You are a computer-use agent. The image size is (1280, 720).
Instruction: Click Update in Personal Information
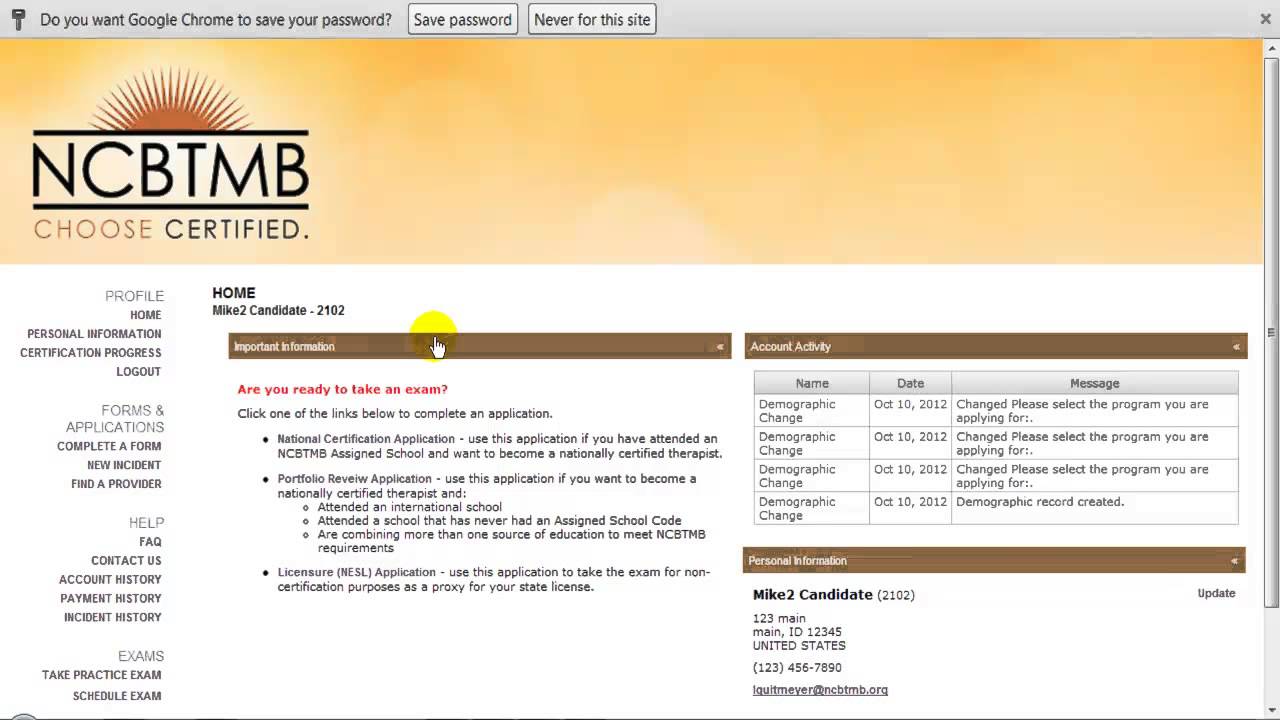pyautogui.click(x=1216, y=593)
